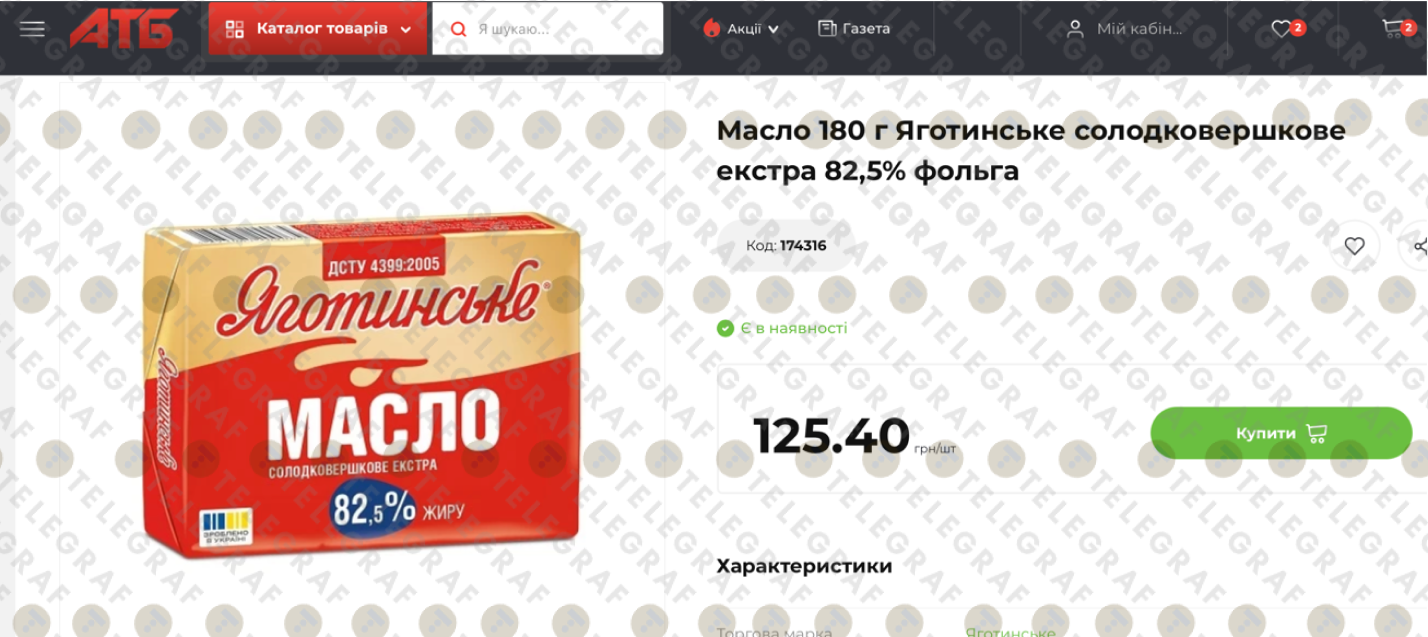This screenshot has height=637, width=1428.
Task: Expand the Акції dropdown chevron
Action: click(773, 30)
